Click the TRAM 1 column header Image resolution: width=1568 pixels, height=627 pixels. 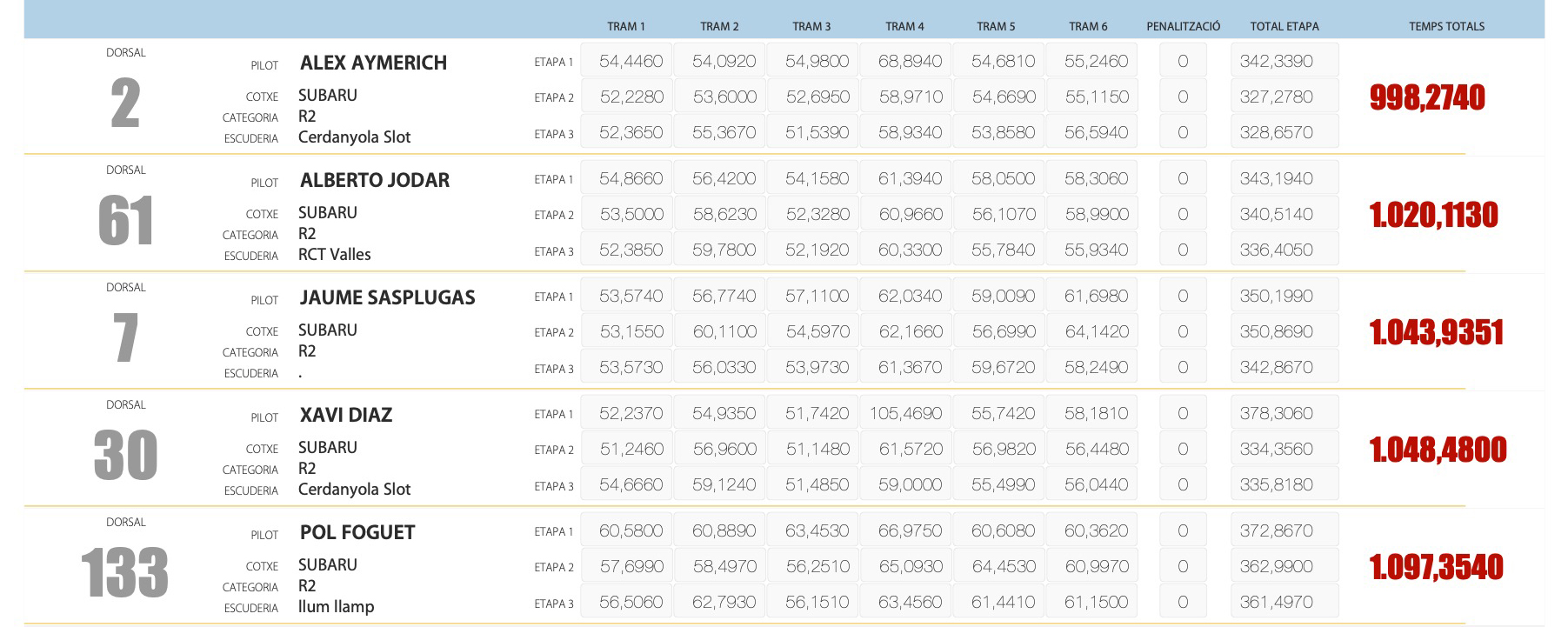pyautogui.click(x=626, y=26)
